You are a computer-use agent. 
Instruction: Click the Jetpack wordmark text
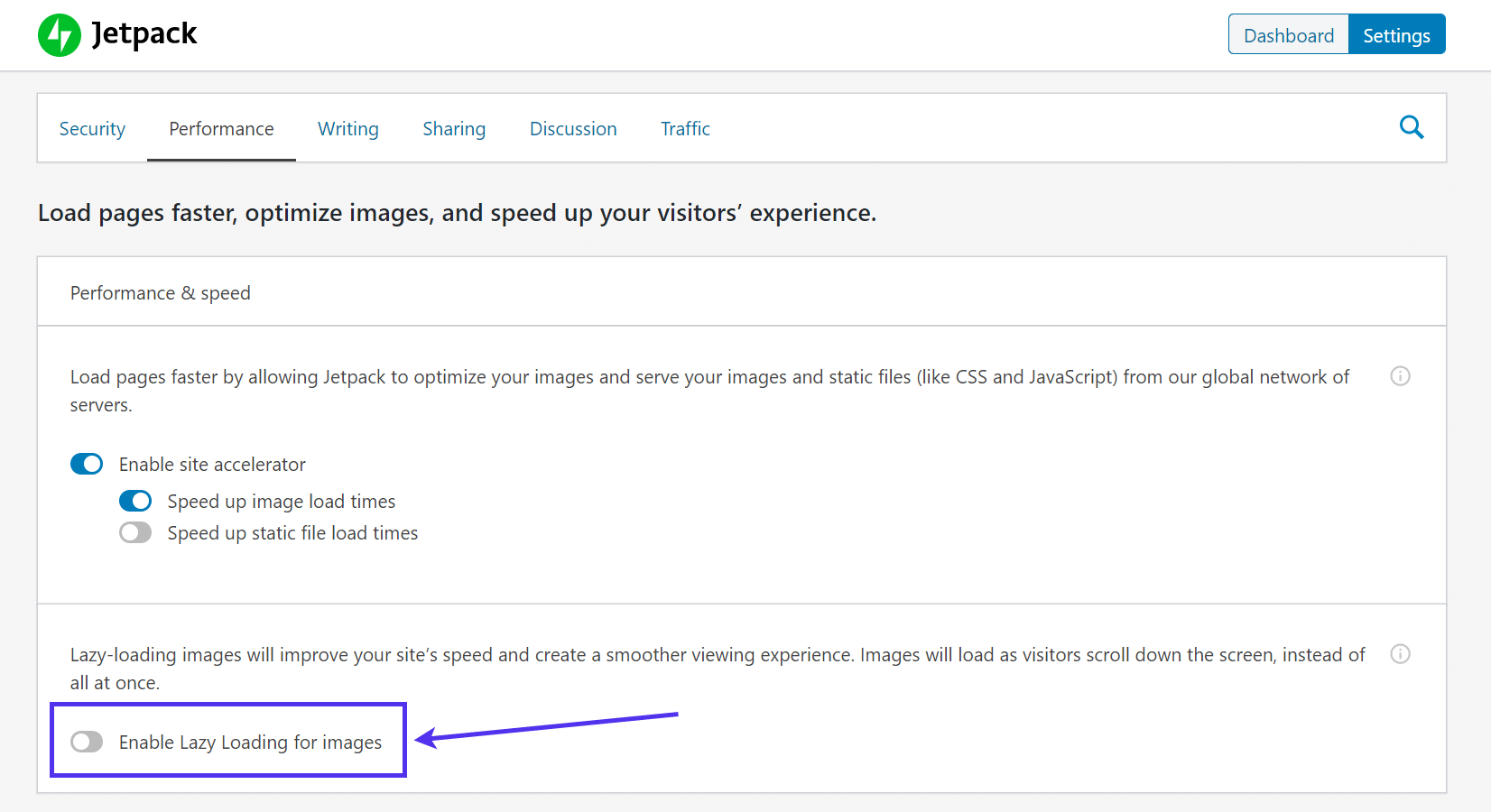point(144,34)
